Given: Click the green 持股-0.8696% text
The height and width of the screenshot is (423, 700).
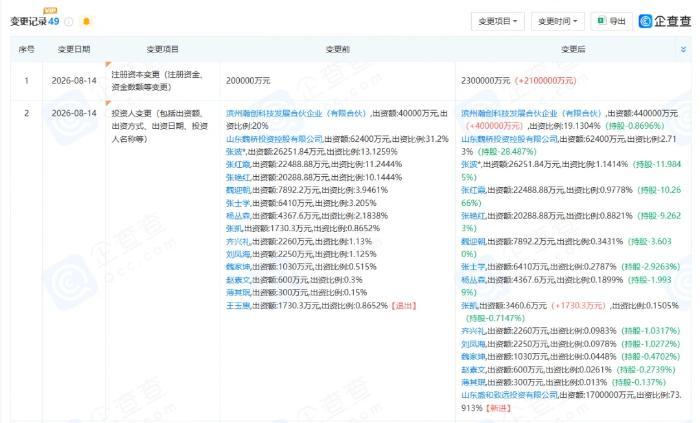Looking at the screenshot, I should tap(635, 126).
